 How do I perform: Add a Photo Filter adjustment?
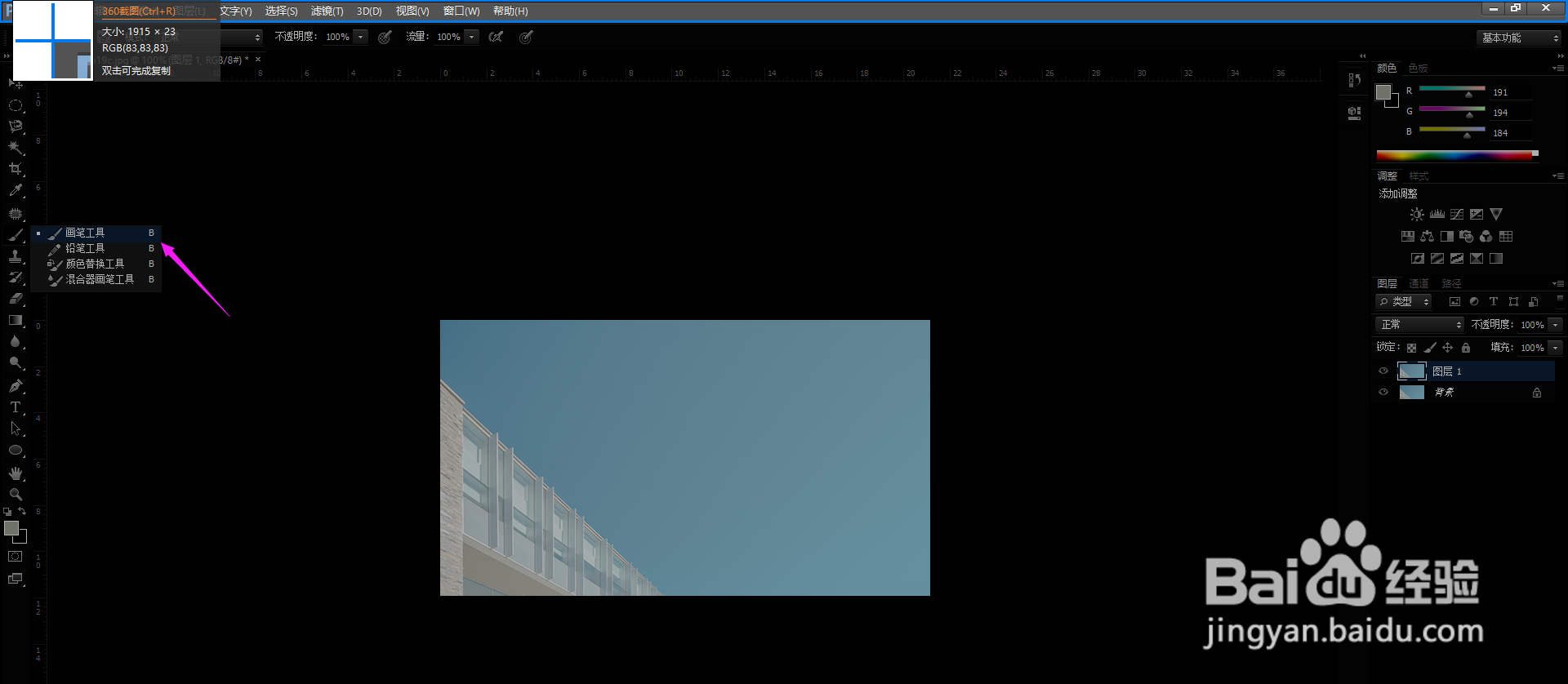[1467, 236]
